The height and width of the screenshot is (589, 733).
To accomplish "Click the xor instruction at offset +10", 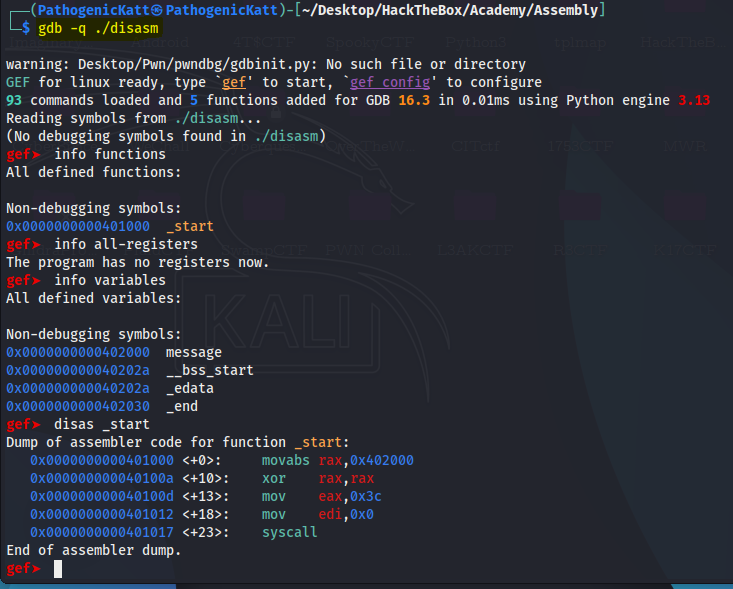I will click(x=273, y=478).
